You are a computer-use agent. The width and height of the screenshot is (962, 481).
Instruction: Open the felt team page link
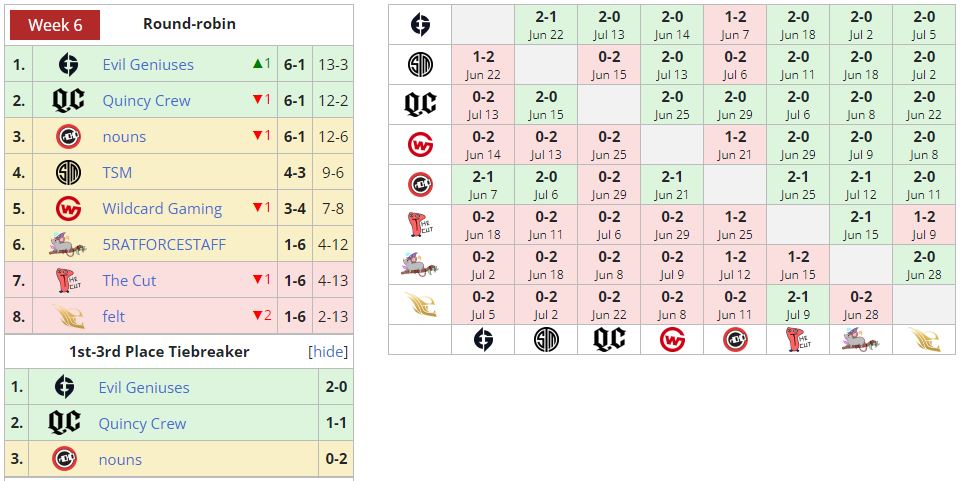pyautogui.click(x=114, y=317)
